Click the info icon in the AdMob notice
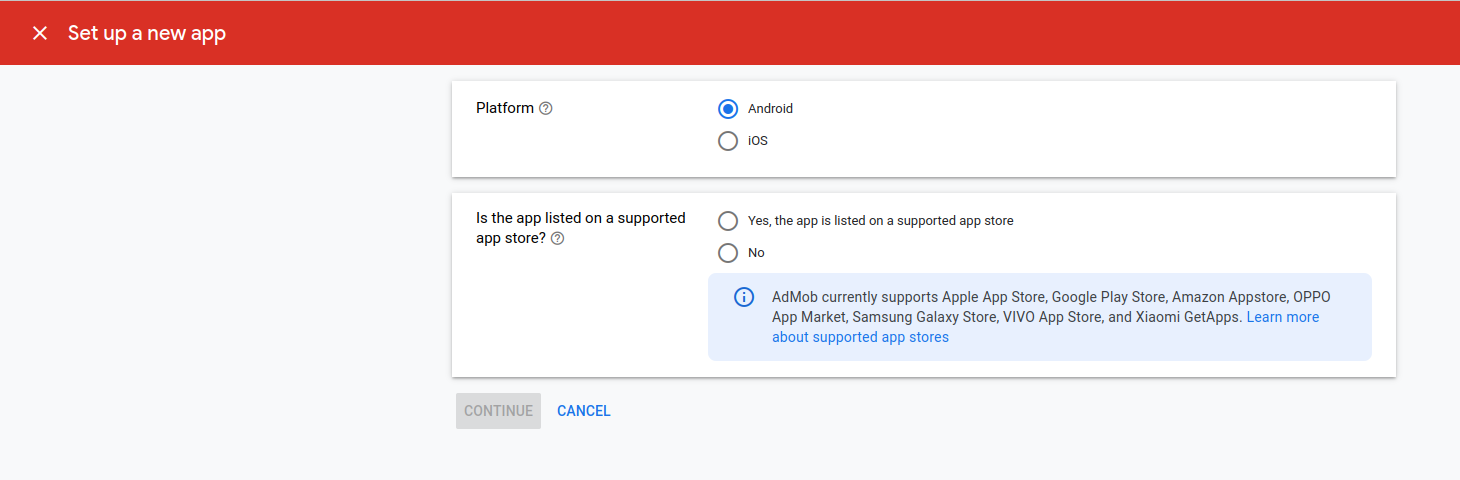The width and height of the screenshot is (1460, 480). coord(744,297)
